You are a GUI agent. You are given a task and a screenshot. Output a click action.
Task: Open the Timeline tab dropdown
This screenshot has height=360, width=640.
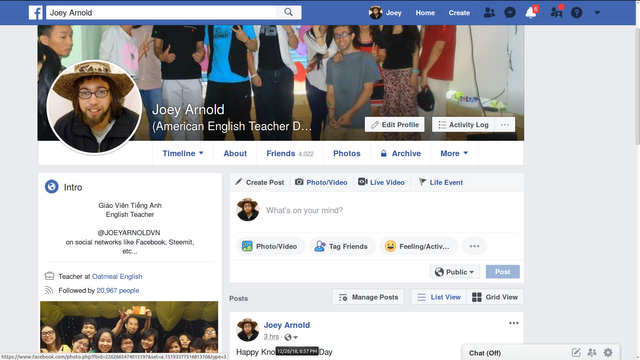tap(183, 153)
